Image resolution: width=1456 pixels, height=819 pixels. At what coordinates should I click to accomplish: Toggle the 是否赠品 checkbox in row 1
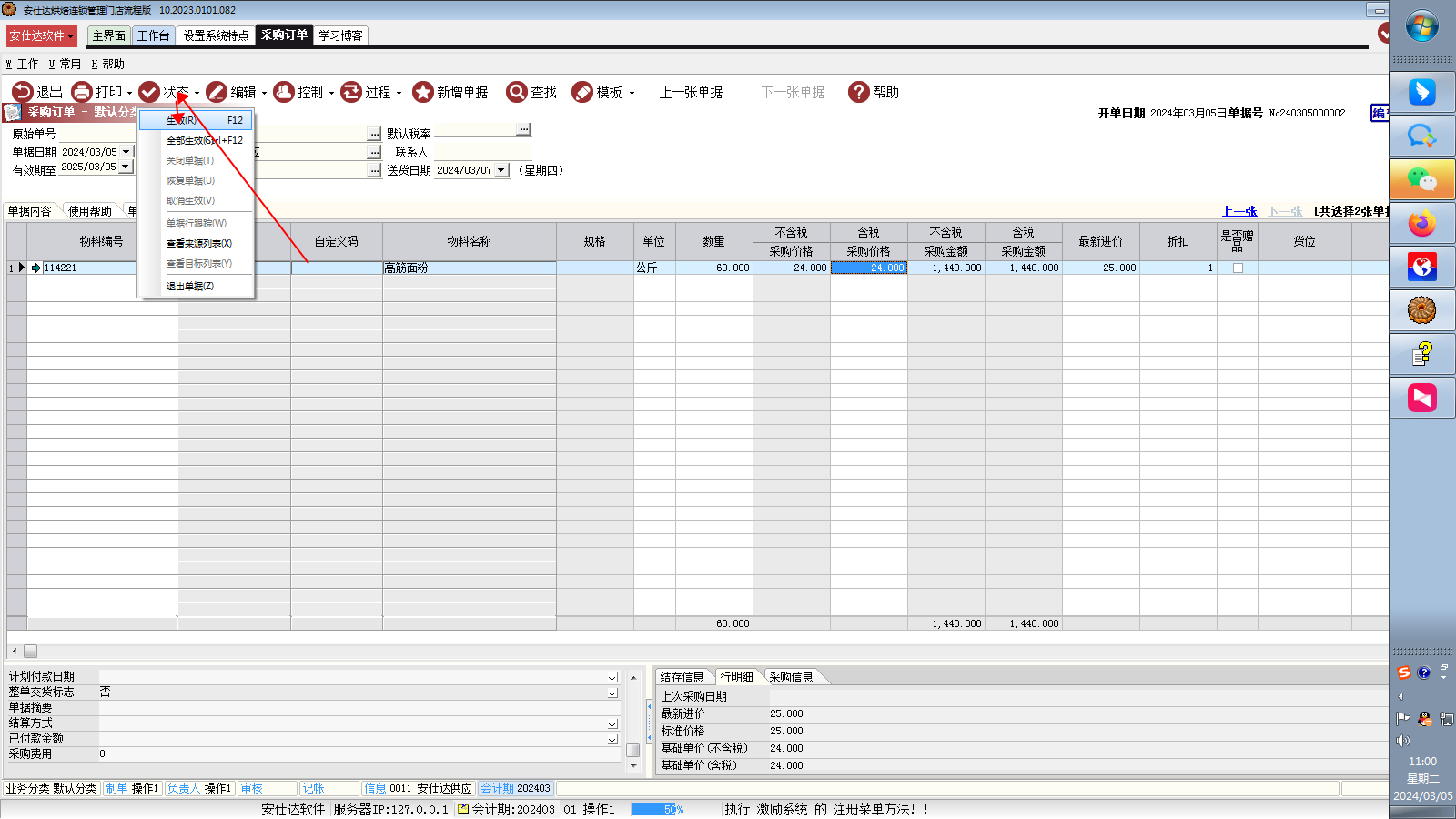pyautogui.click(x=1238, y=268)
